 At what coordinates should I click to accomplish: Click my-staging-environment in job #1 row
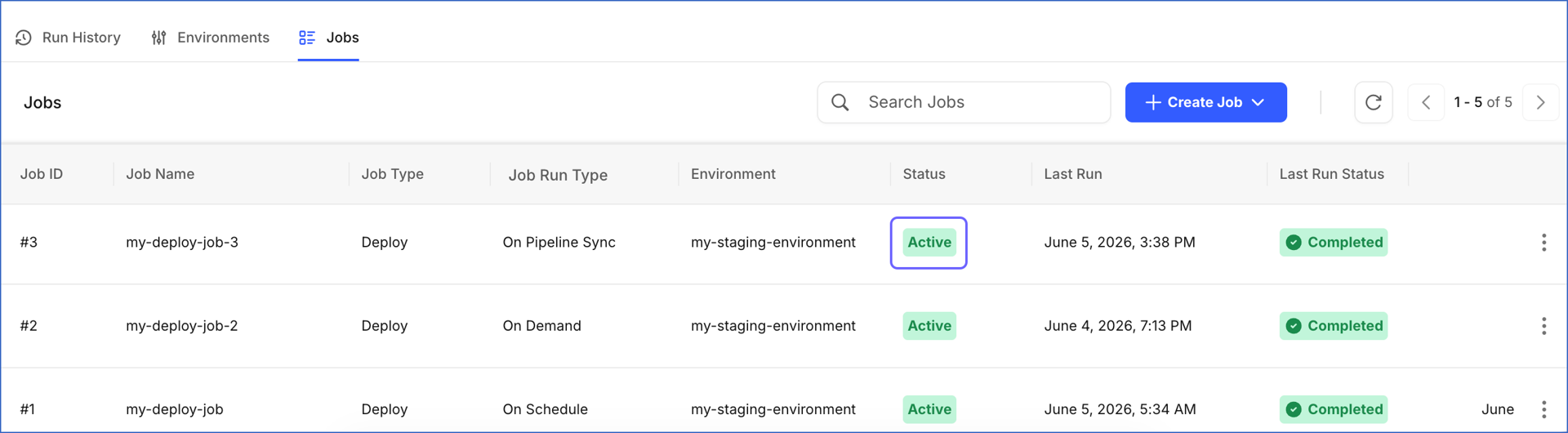(x=773, y=409)
